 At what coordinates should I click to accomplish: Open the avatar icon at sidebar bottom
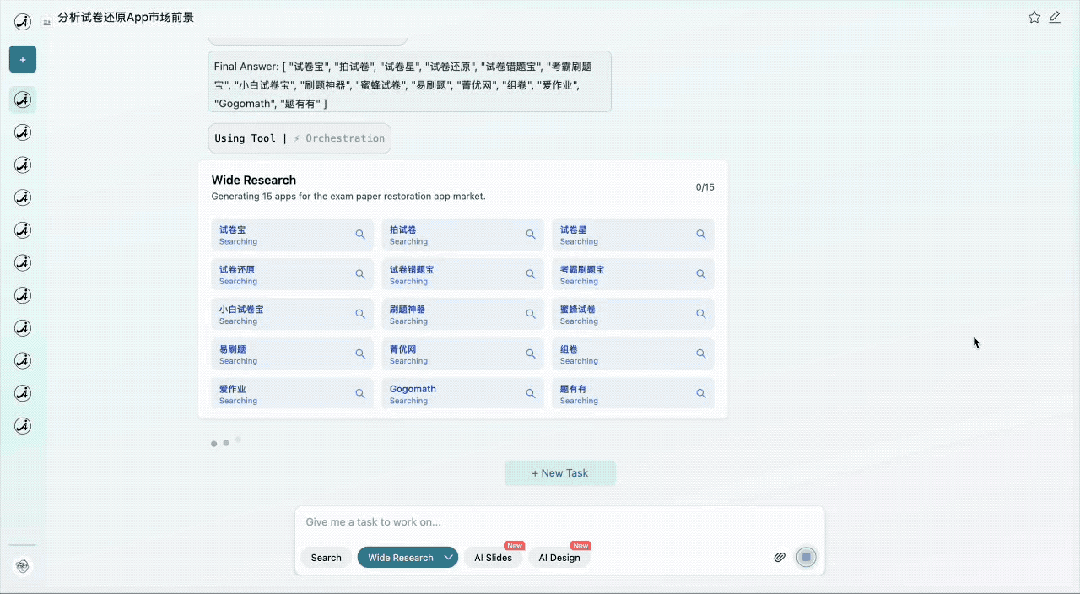click(x=22, y=566)
